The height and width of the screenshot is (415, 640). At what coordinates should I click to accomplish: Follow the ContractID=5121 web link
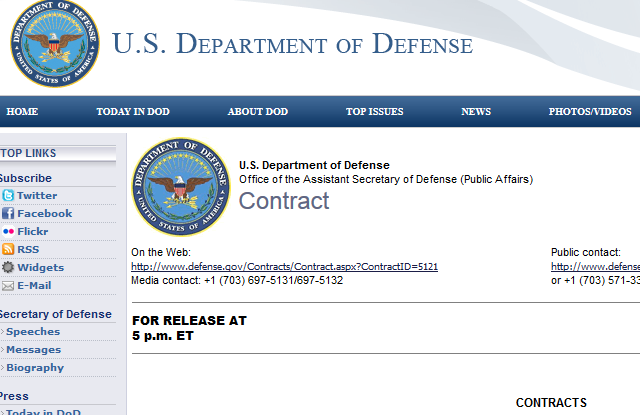coord(284,266)
